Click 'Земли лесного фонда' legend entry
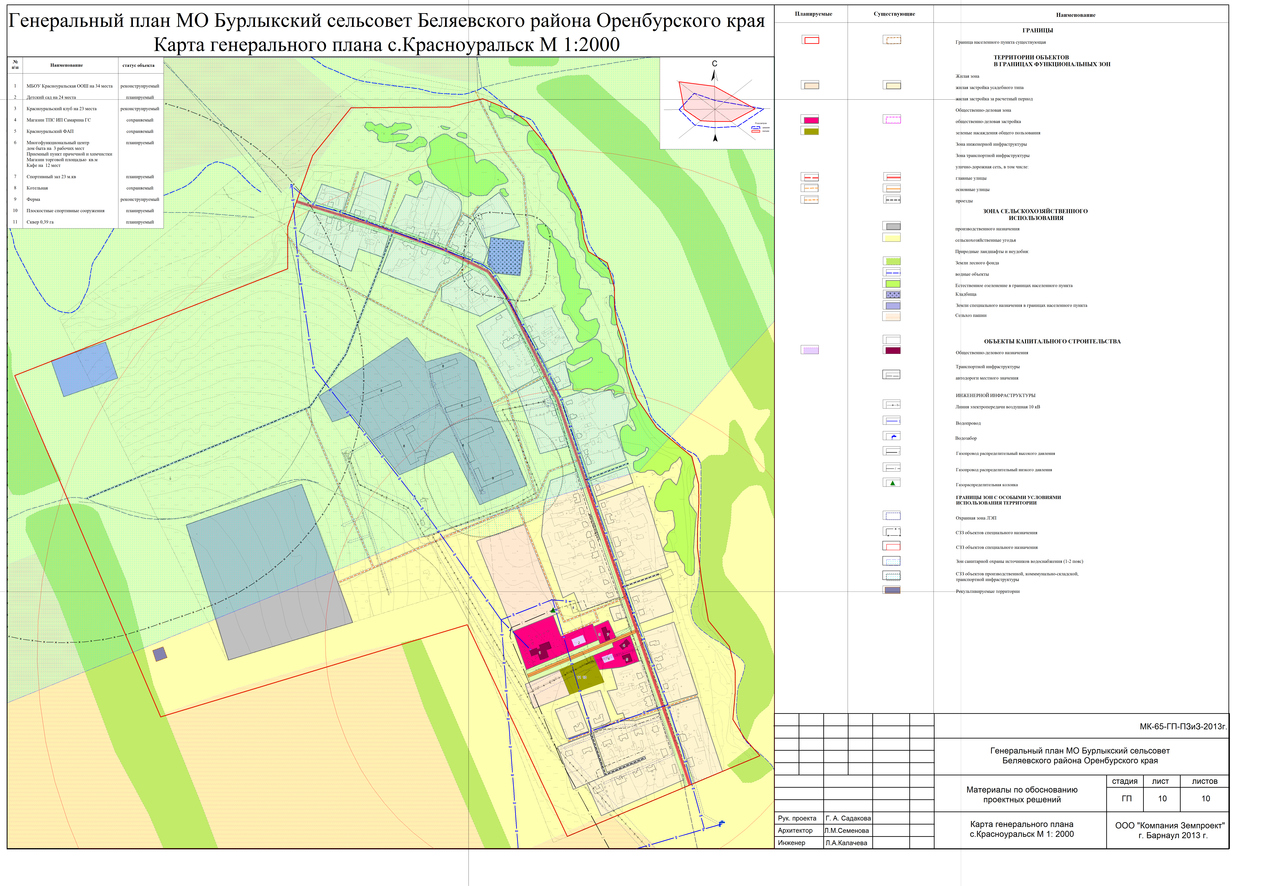The width and height of the screenshot is (1280, 886). click(x=977, y=262)
